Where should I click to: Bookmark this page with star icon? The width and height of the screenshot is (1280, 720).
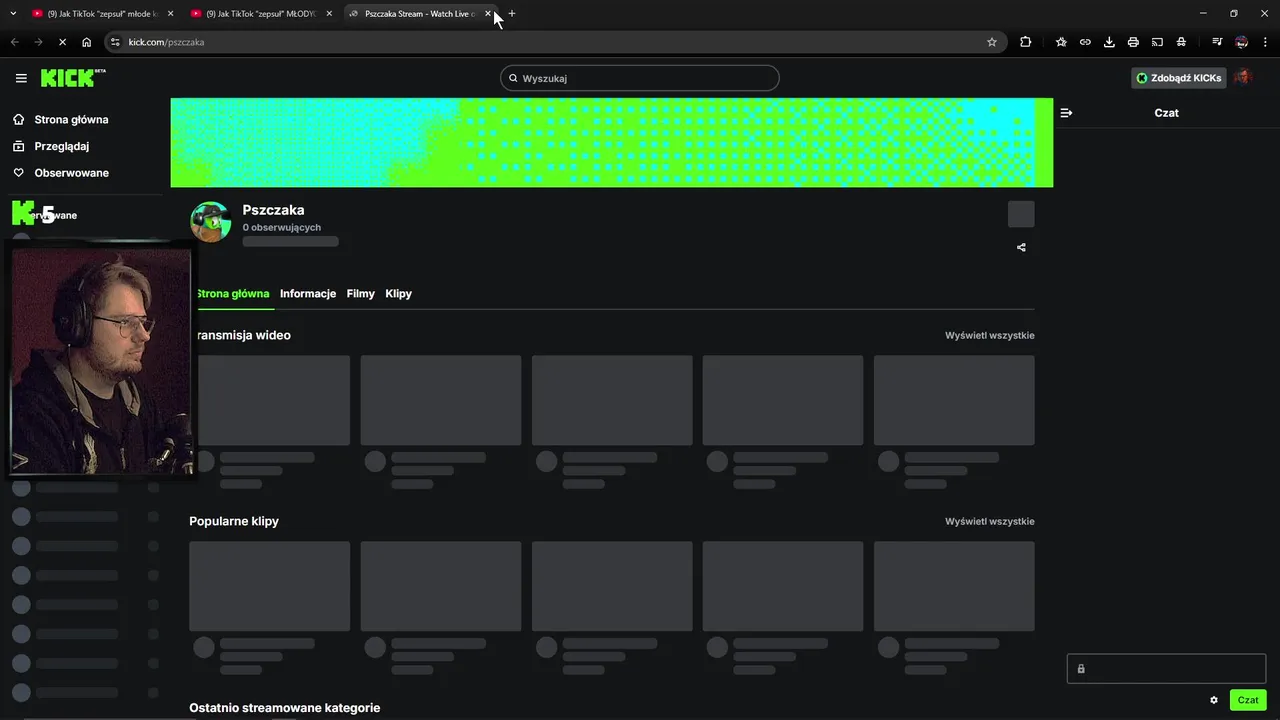point(992,42)
